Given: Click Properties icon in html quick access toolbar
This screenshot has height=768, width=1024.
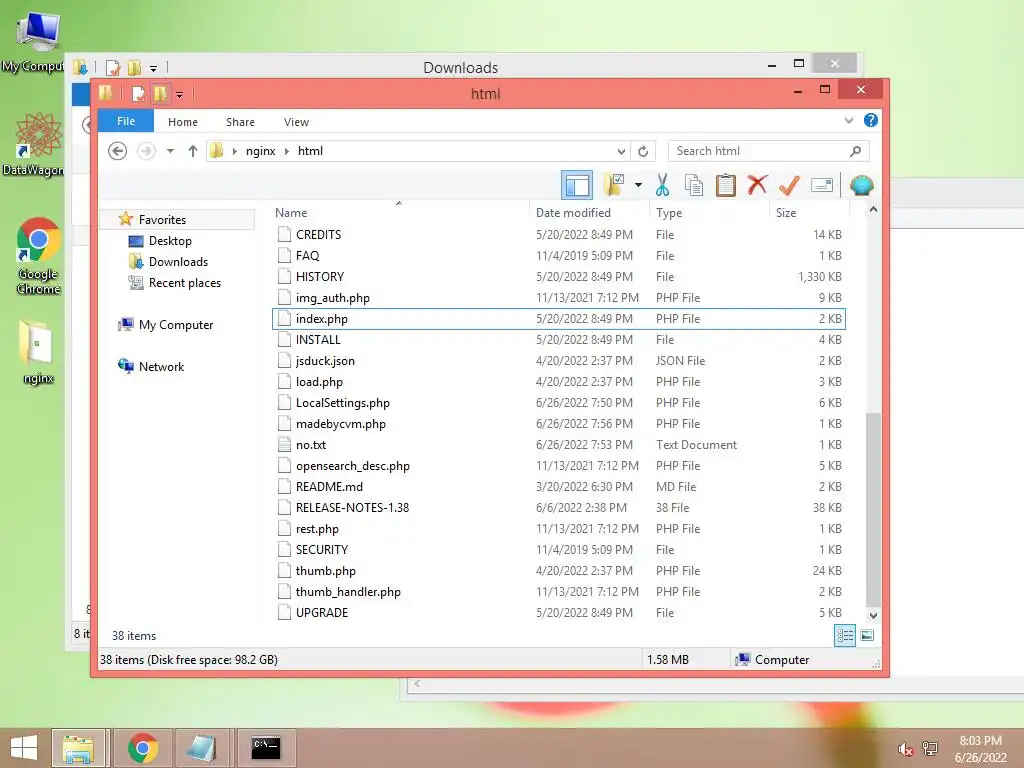Looking at the screenshot, I should [x=138, y=93].
